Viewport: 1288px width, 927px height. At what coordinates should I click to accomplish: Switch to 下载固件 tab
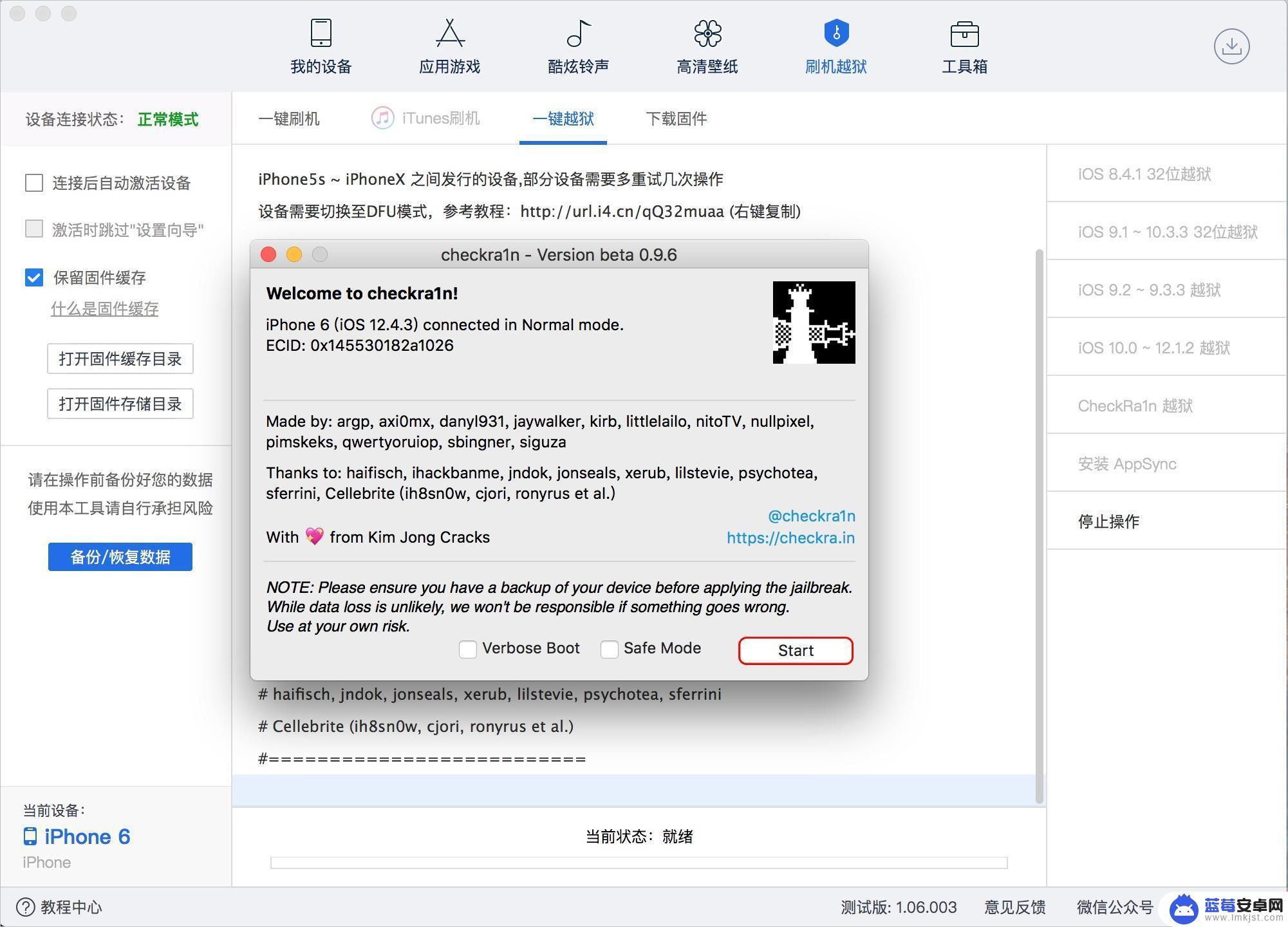point(677,118)
